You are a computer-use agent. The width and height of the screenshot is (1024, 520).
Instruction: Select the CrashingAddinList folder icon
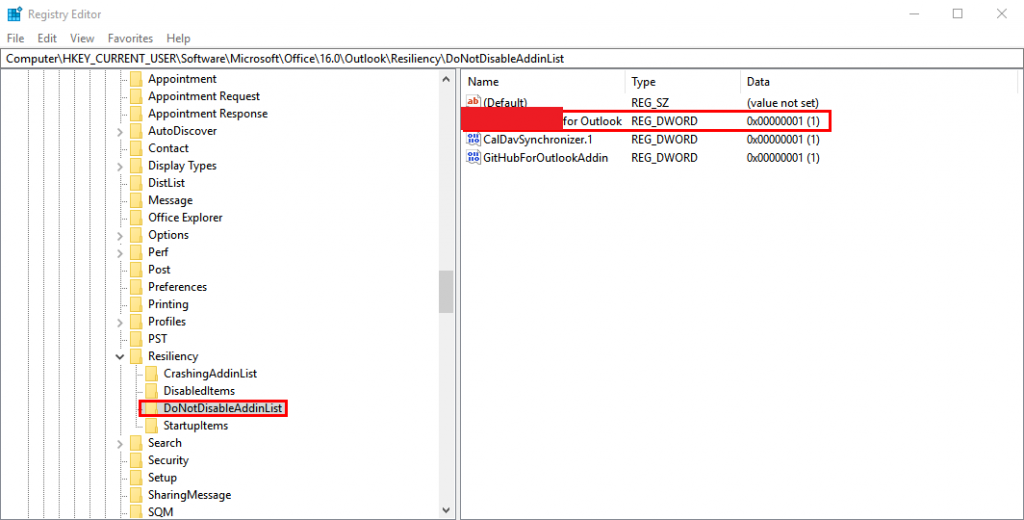(152, 374)
